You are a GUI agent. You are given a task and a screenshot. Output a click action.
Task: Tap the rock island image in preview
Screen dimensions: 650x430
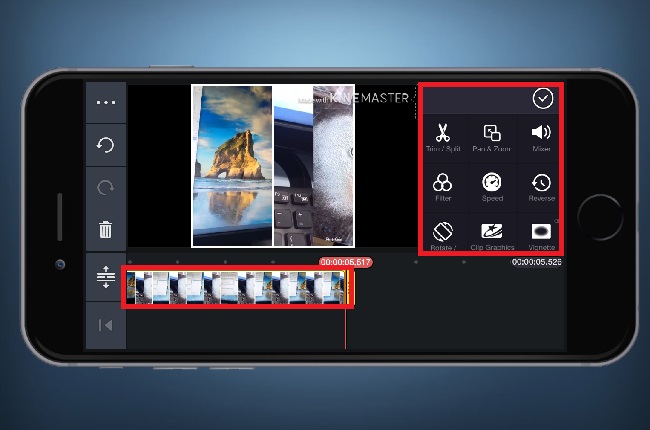coord(232,165)
